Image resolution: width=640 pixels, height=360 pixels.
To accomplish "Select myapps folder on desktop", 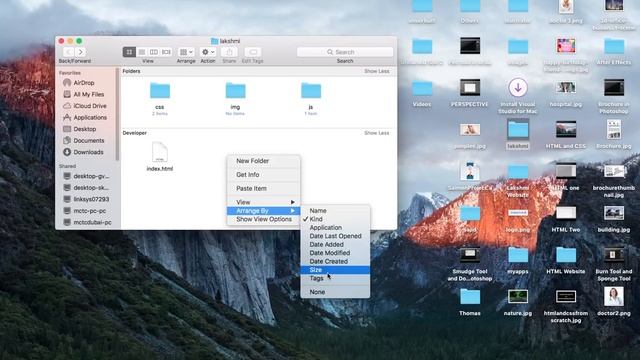I will click(518, 256).
